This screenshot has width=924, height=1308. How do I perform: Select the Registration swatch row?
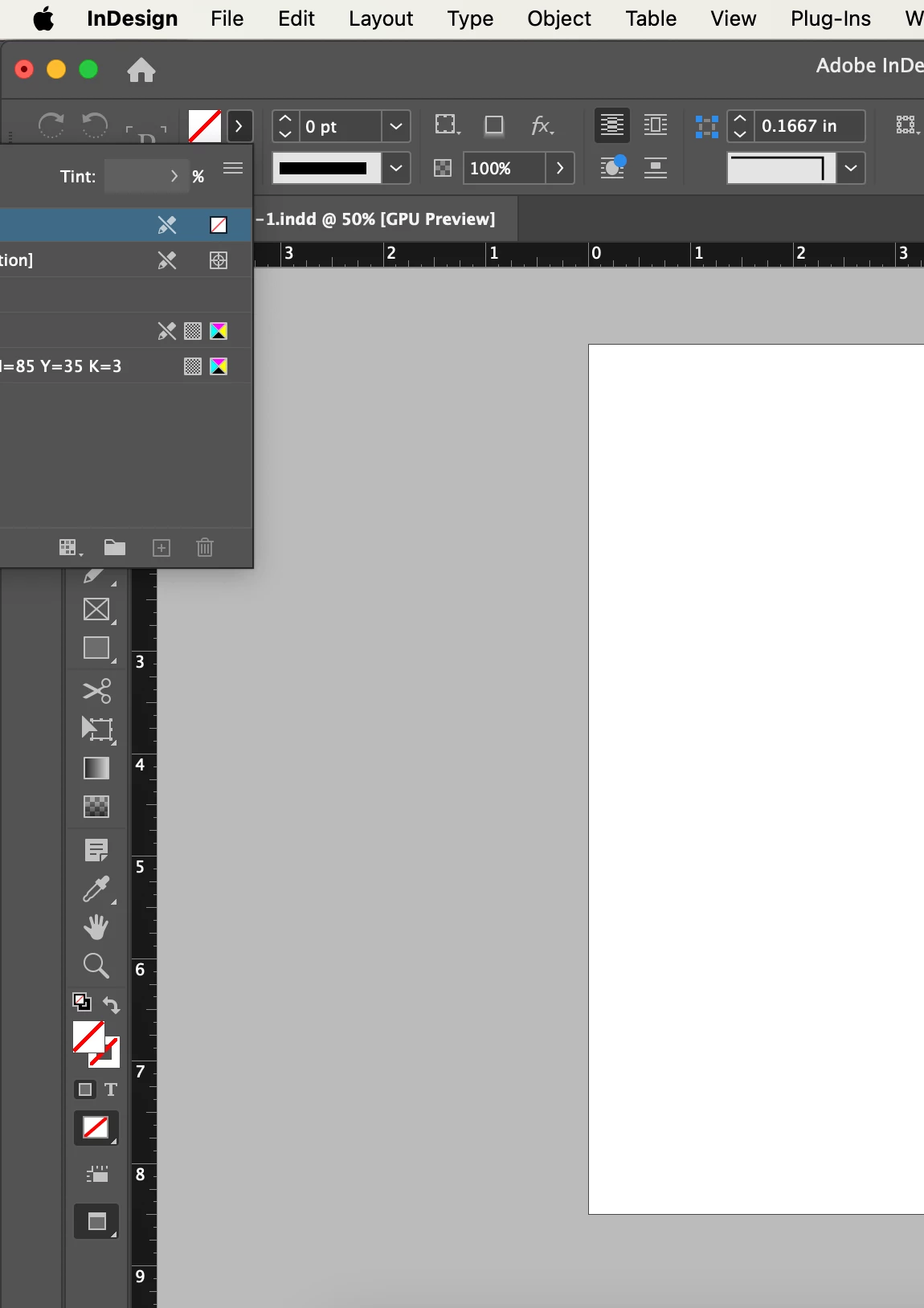coord(126,260)
